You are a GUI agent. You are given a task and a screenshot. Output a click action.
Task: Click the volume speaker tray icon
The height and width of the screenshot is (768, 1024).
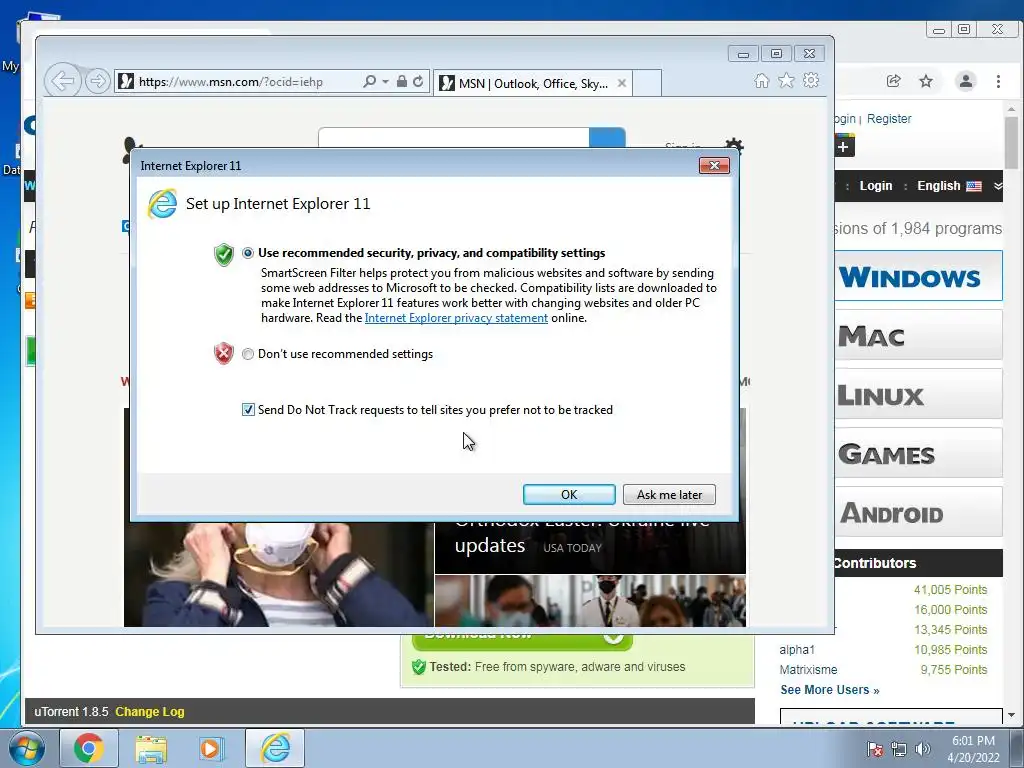[x=922, y=749]
